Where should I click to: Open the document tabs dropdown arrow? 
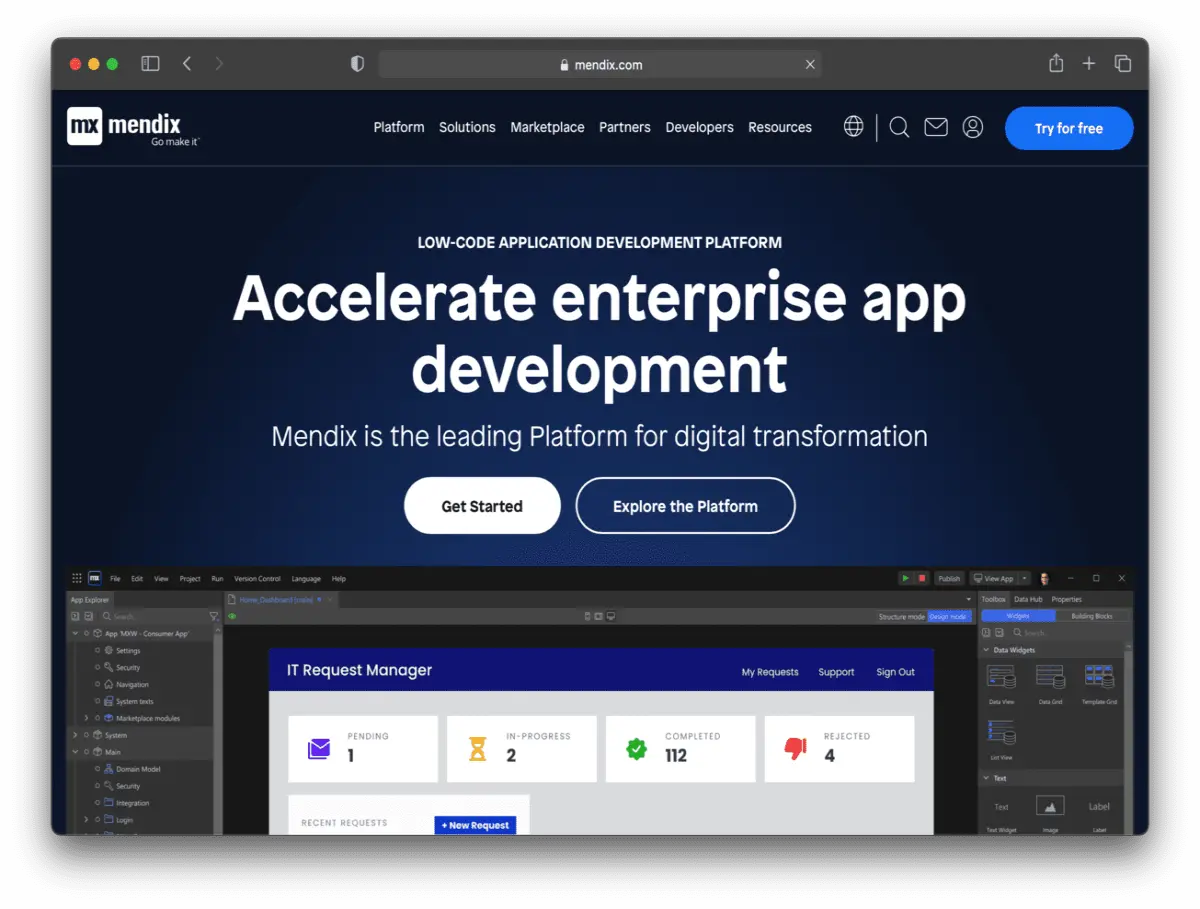tap(968, 599)
